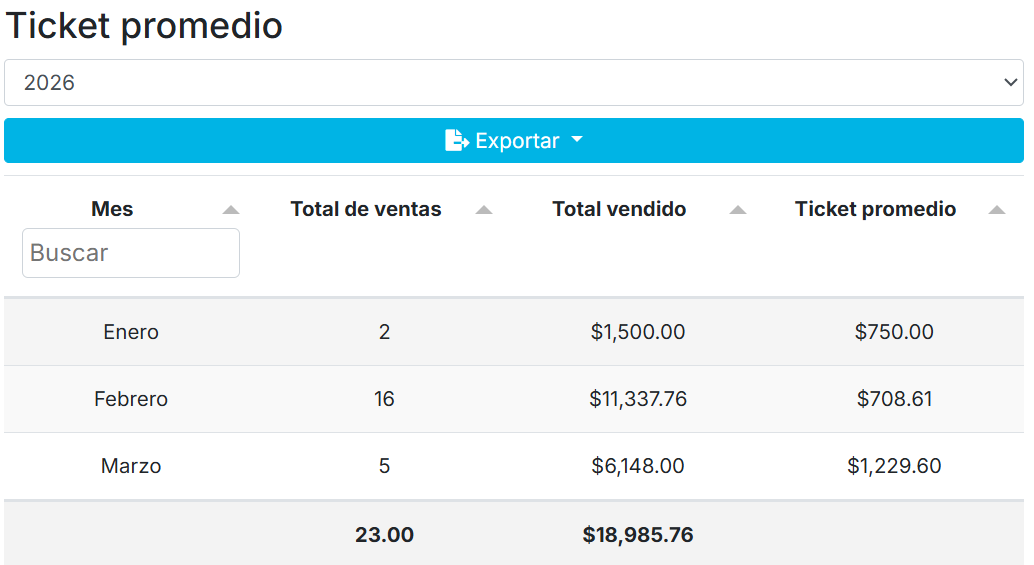Click the Total vendido header text
The image size is (1034, 565).
[x=619, y=209]
